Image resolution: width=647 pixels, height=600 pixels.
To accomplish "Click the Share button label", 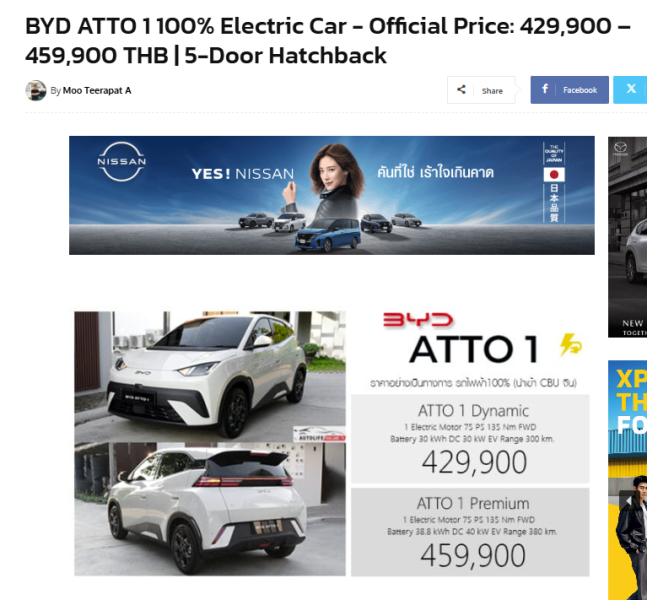I will pyautogui.click(x=492, y=91).
